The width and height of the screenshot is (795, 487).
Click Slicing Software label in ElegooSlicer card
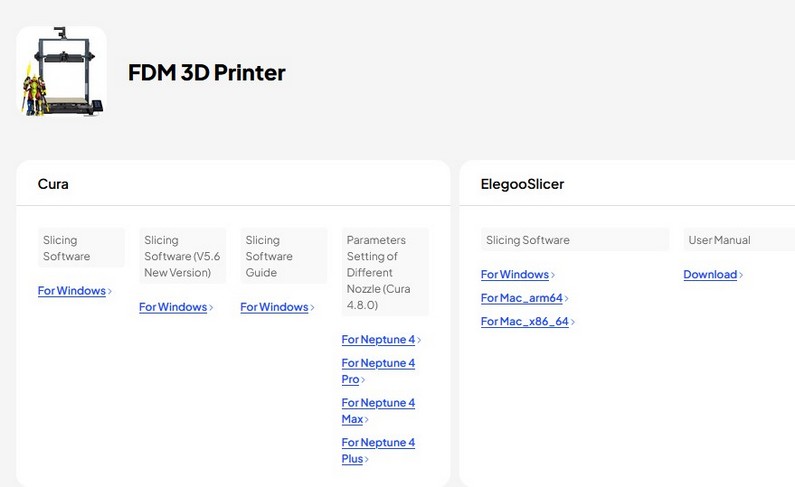(527, 240)
